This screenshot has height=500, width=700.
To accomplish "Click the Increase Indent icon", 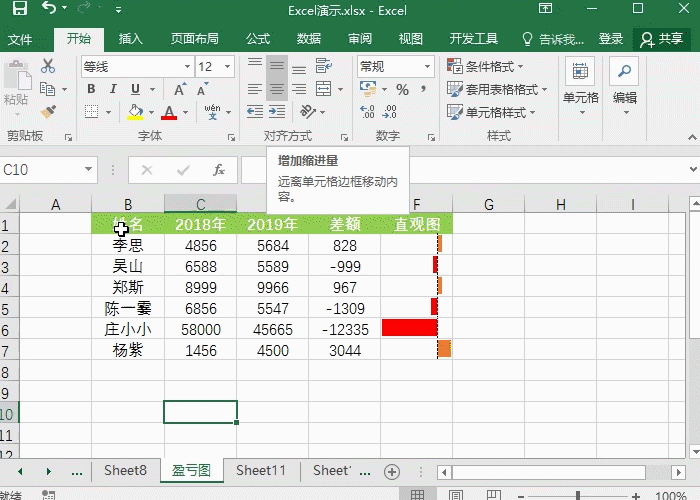I will 277,111.
